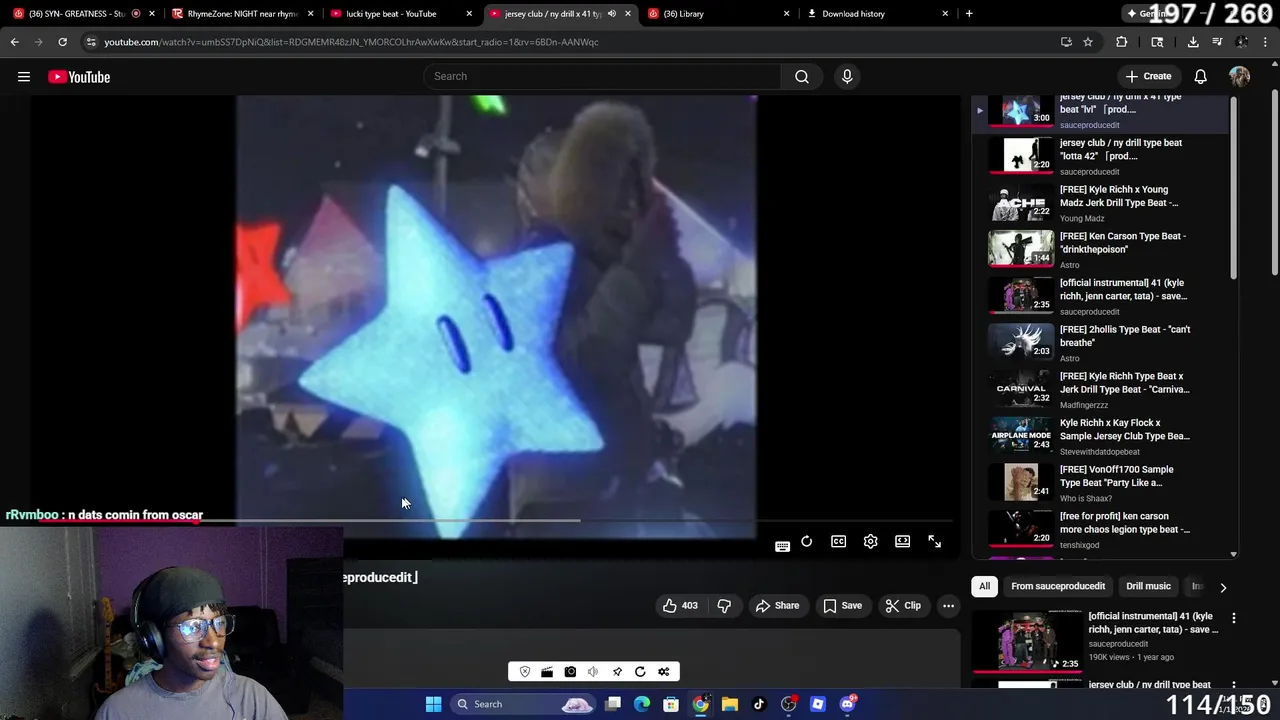Click the clapperboard record icon in overlay
The height and width of the screenshot is (720, 1280).
(547, 672)
